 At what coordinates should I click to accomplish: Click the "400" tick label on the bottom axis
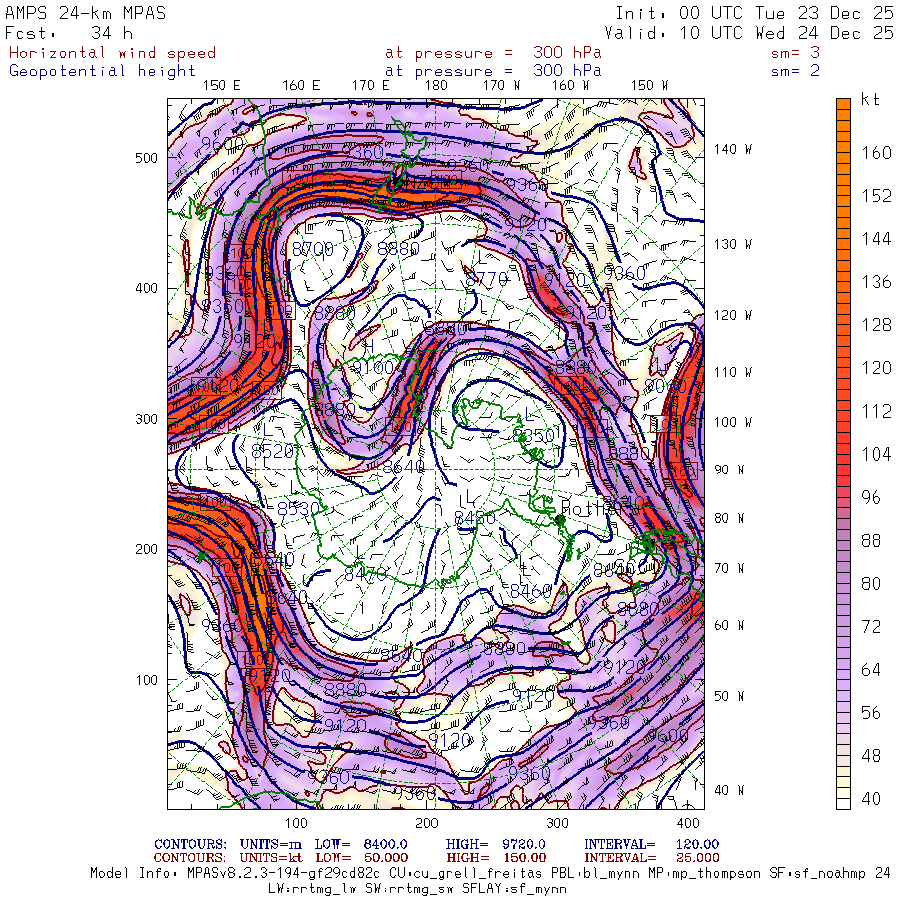click(688, 823)
